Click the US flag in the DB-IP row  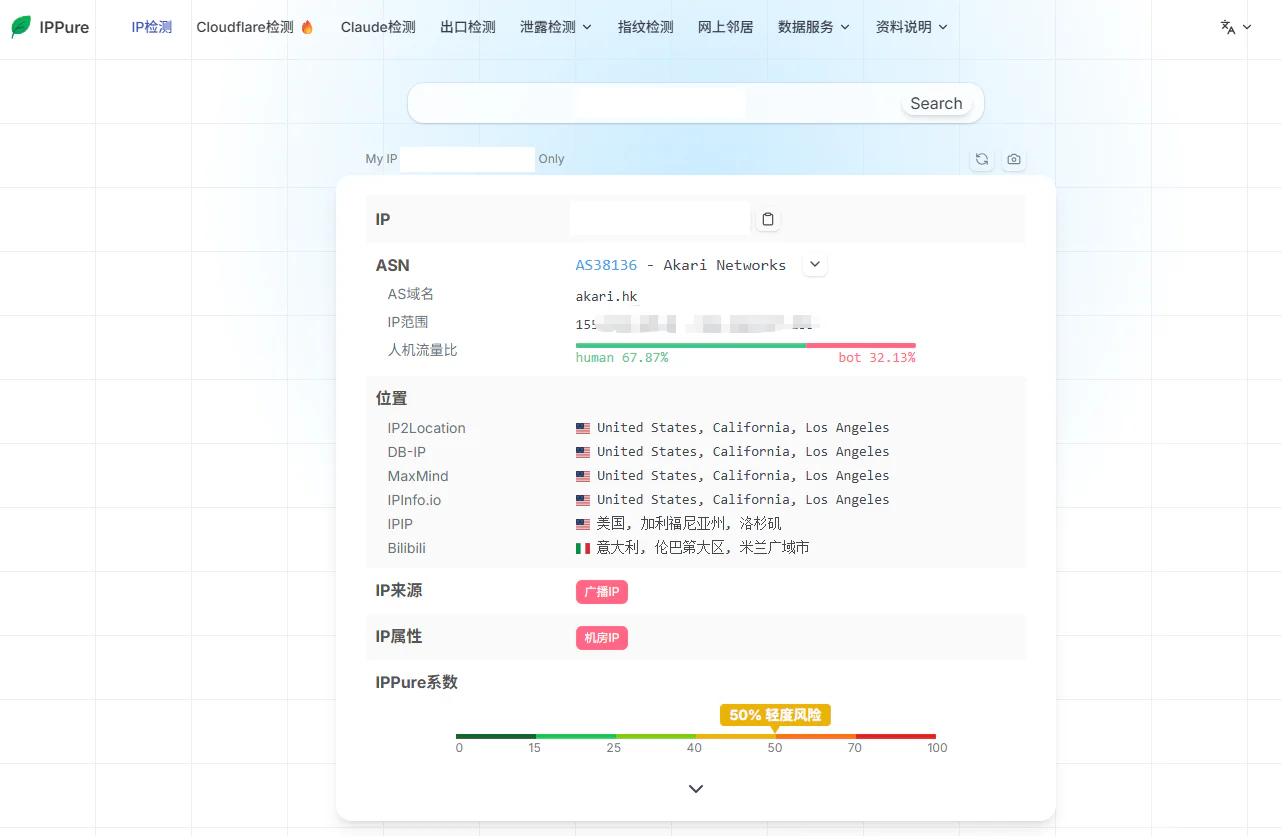pyautogui.click(x=583, y=452)
